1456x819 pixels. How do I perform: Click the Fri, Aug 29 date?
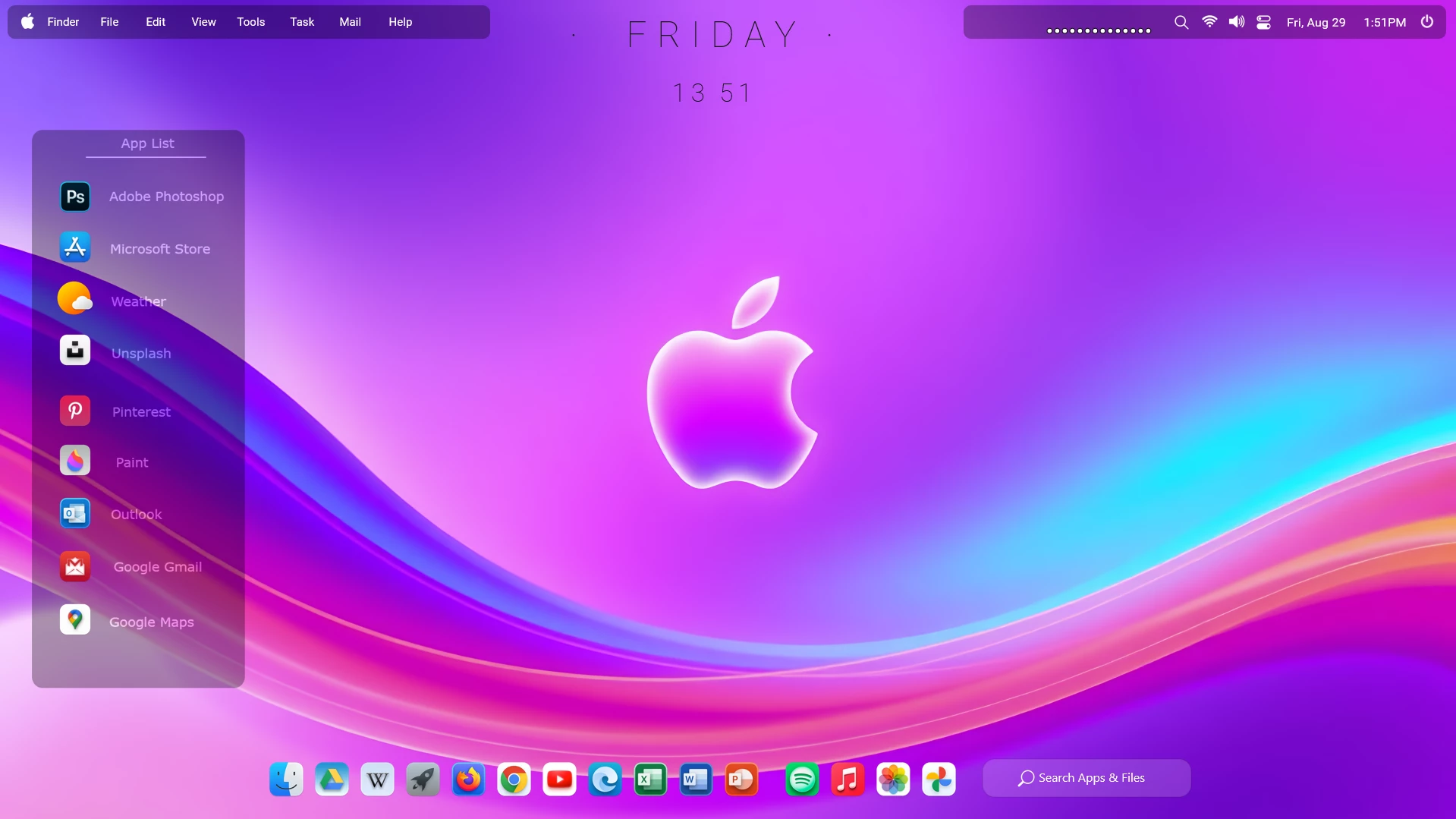click(1316, 23)
